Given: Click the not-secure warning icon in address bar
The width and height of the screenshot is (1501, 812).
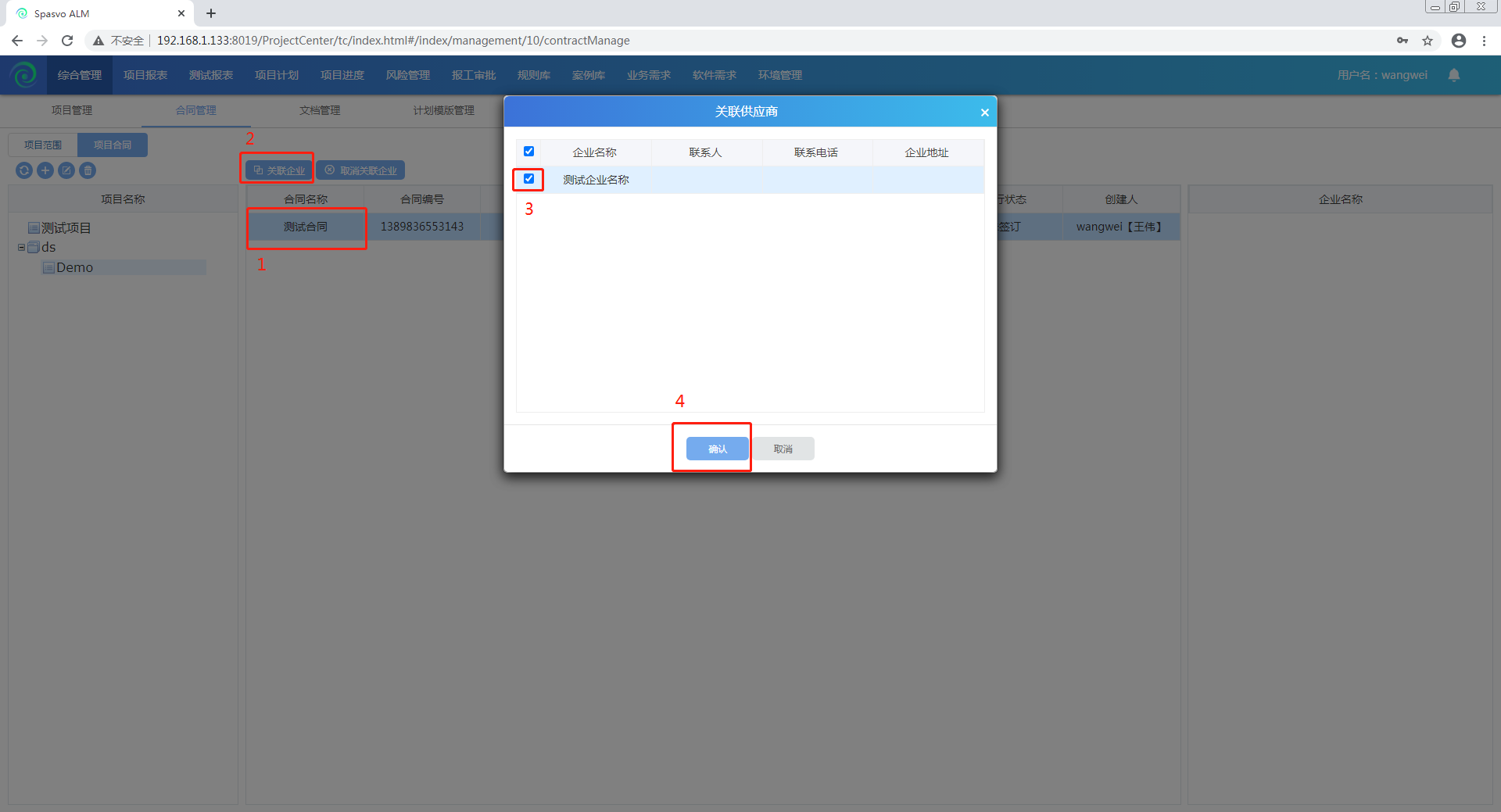Looking at the screenshot, I should click(x=99, y=41).
